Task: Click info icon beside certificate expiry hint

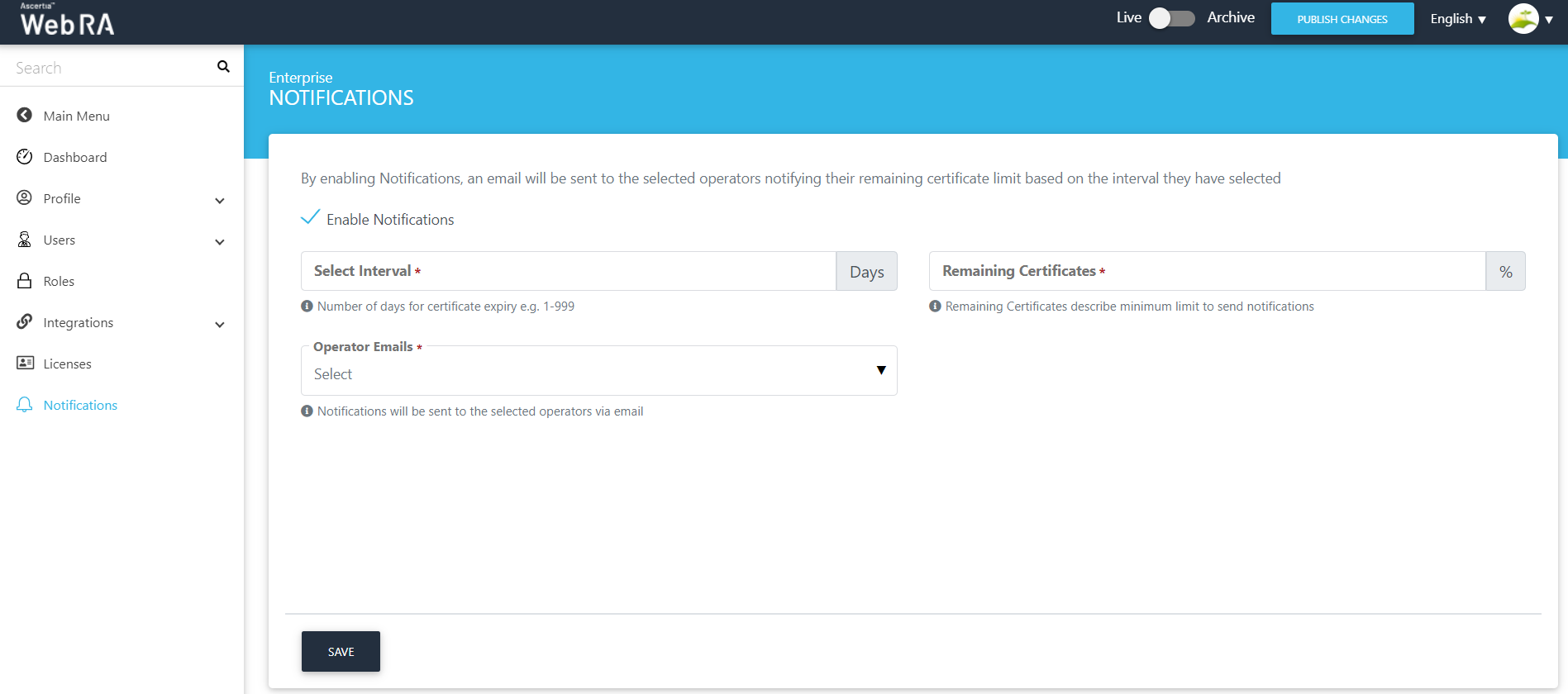Action: [x=307, y=307]
